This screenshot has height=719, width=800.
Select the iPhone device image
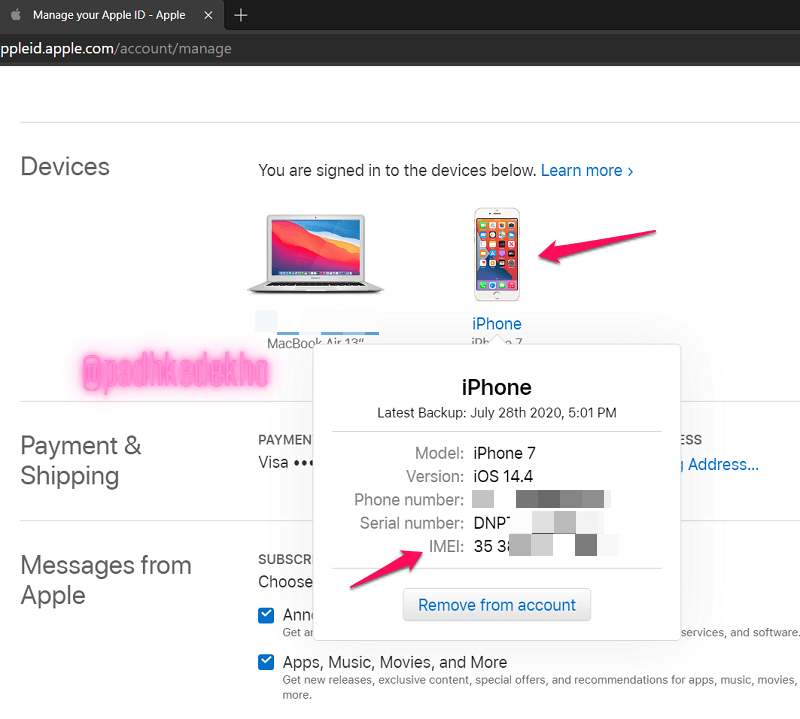click(x=497, y=254)
